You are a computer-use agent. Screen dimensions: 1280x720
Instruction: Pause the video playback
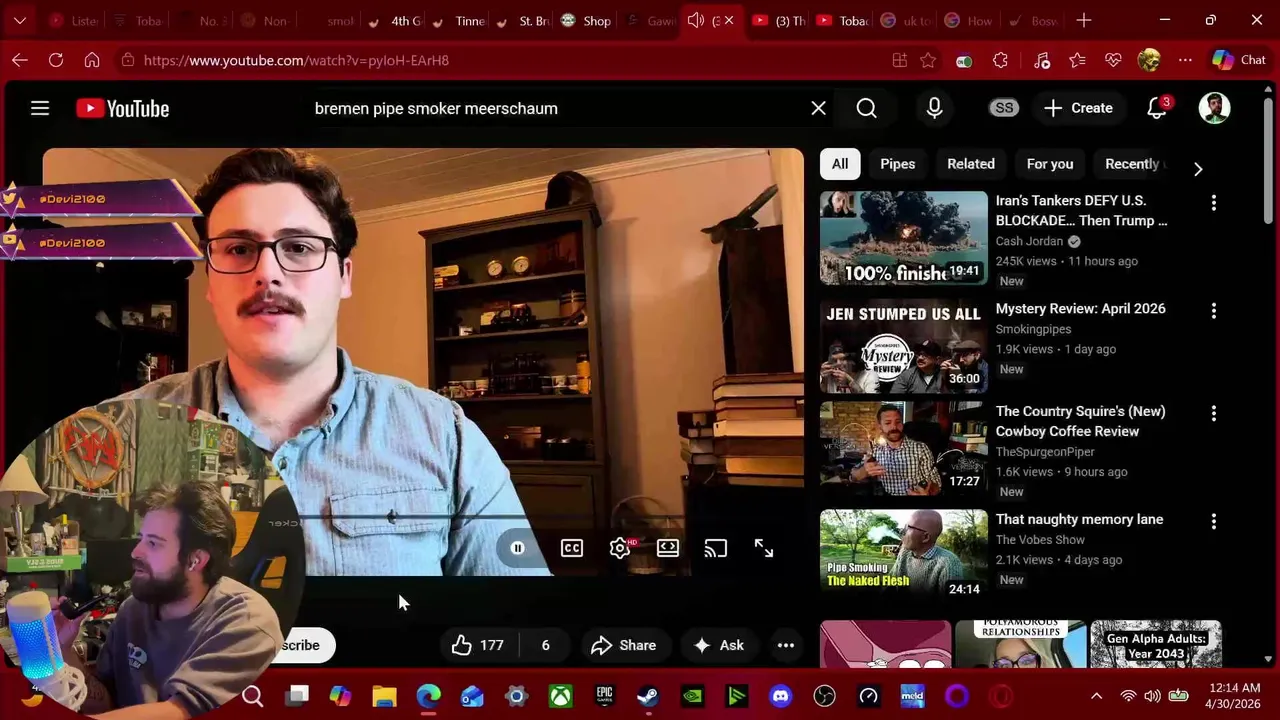point(517,548)
